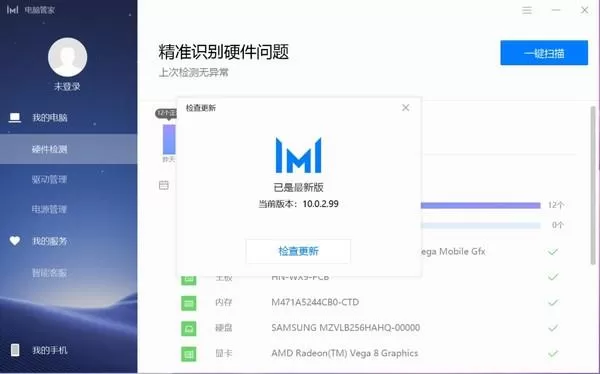Screen dimensions: 600x374
Task: Click the 一键扫描 button
Action: [544, 53]
